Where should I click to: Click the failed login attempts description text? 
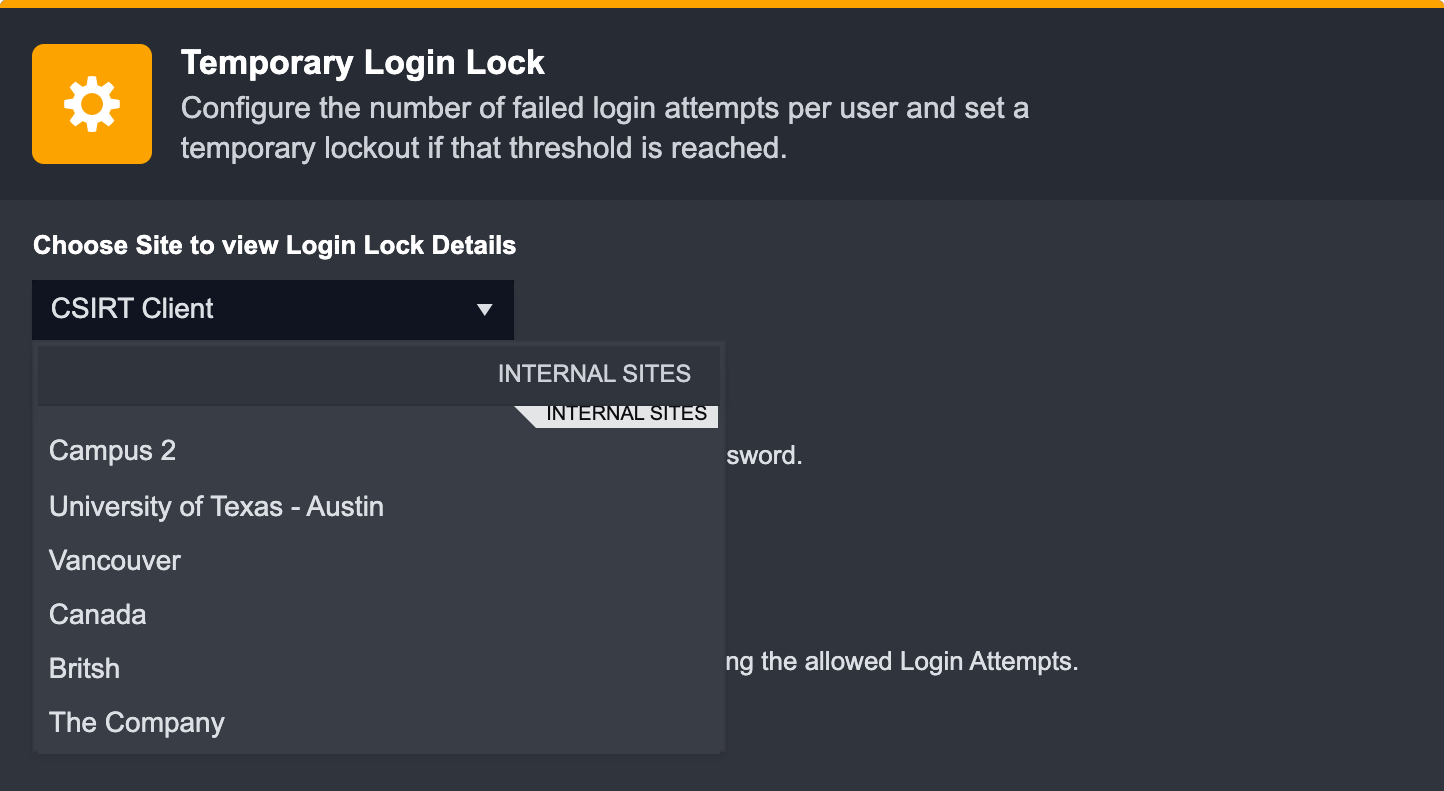(604, 108)
